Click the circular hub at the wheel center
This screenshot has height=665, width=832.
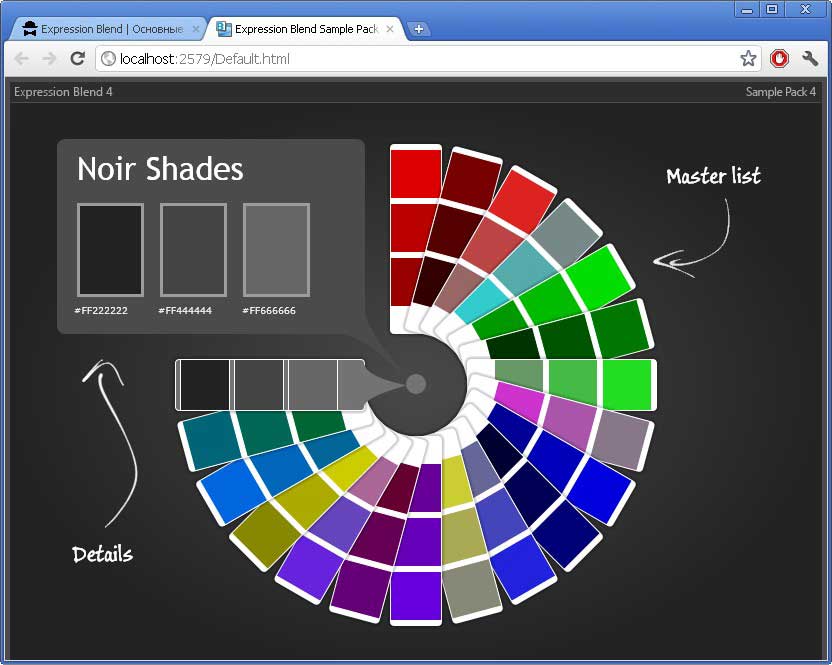click(x=416, y=384)
